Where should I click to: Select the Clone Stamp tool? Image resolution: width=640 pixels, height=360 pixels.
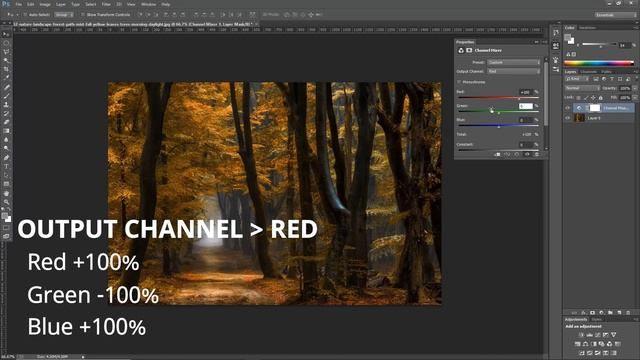(x=6, y=104)
